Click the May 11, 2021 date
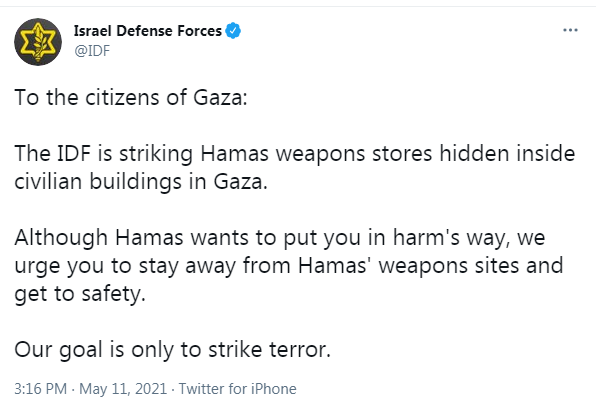Viewport: 596px width, 411px height. tap(123, 389)
